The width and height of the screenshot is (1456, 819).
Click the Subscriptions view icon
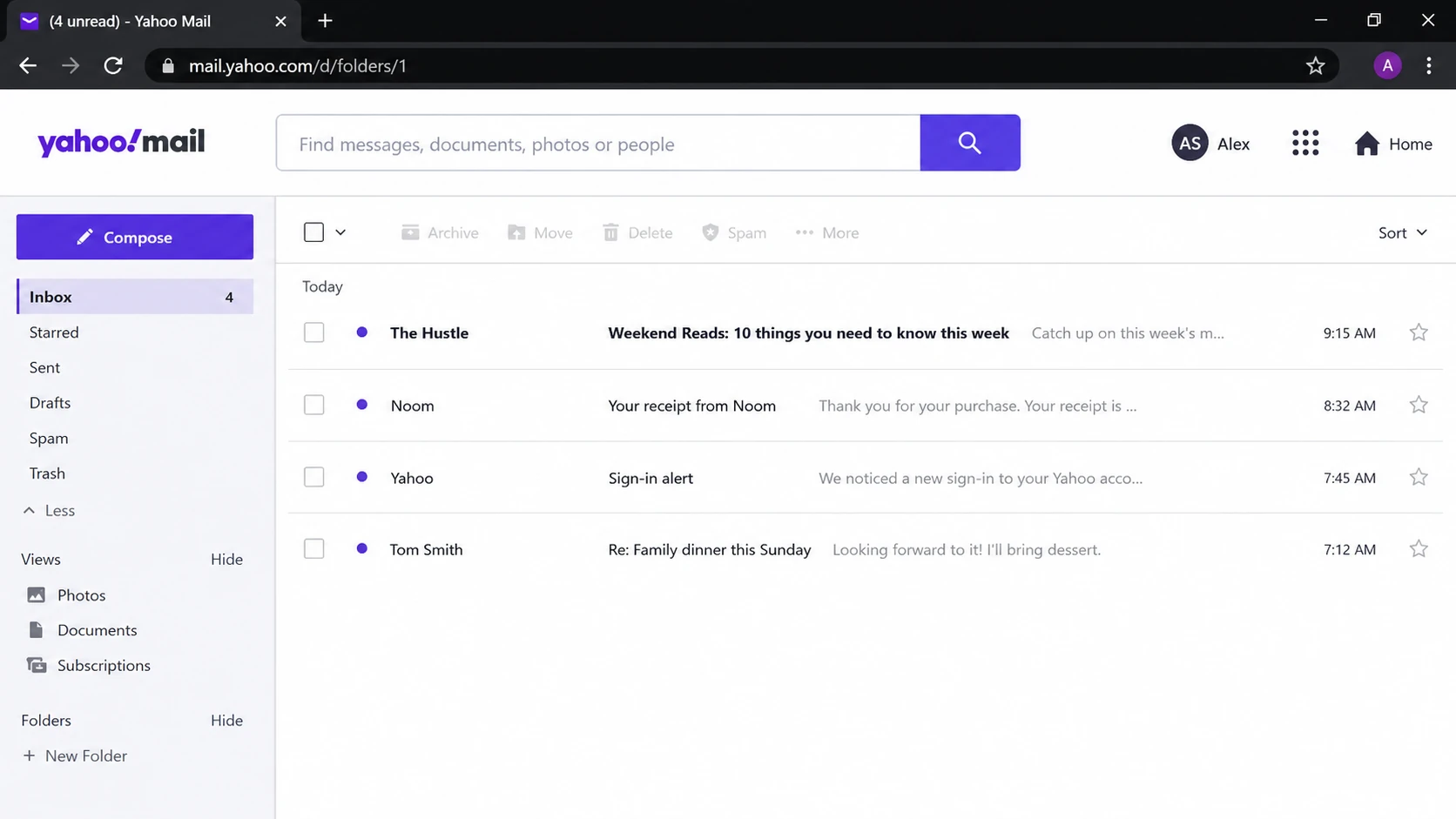tap(37, 665)
